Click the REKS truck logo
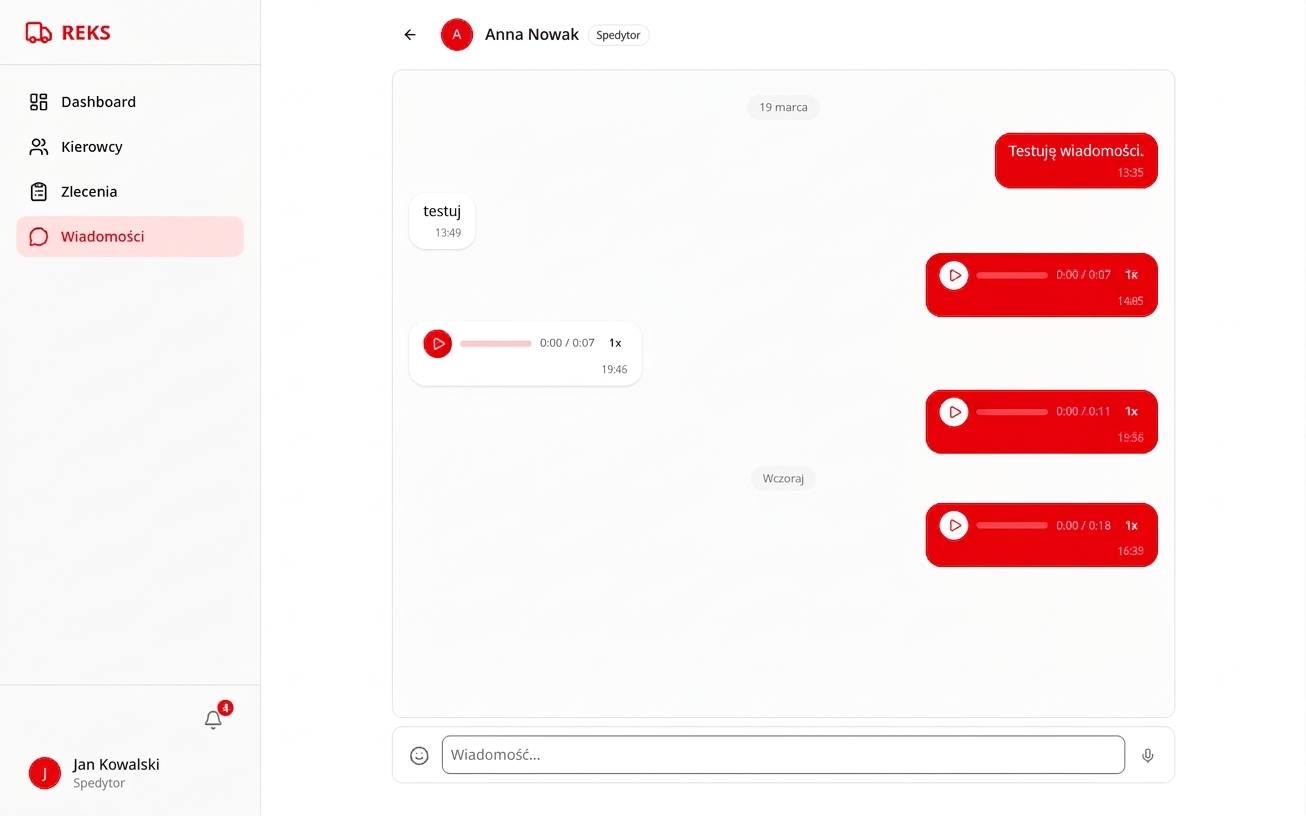The width and height of the screenshot is (1306, 816). tap(39, 33)
